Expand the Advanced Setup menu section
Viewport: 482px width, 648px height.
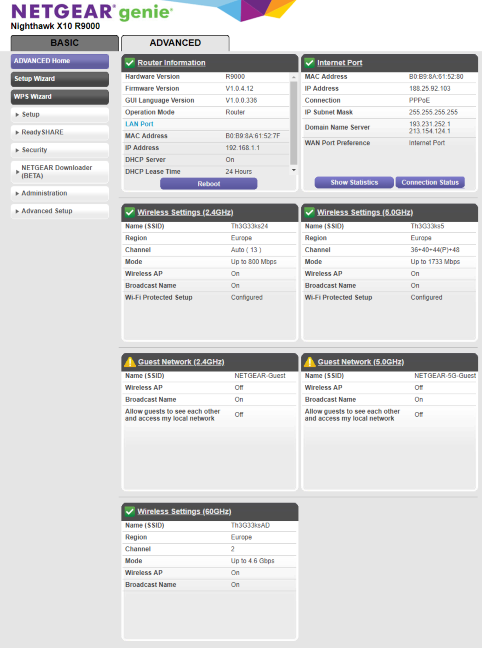pyautogui.click(x=60, y=211)
